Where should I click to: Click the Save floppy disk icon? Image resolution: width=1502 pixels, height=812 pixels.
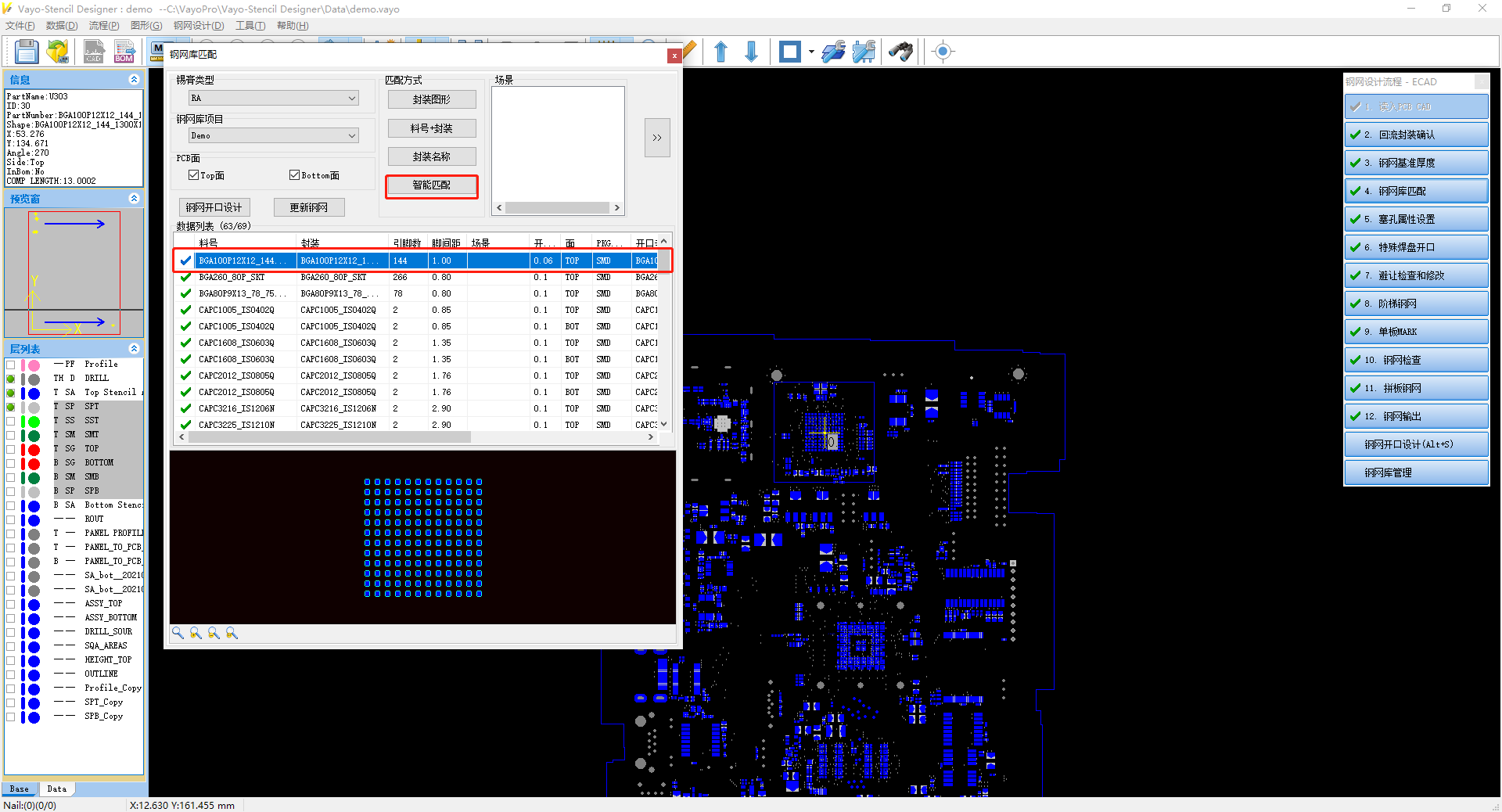point(26,52)
